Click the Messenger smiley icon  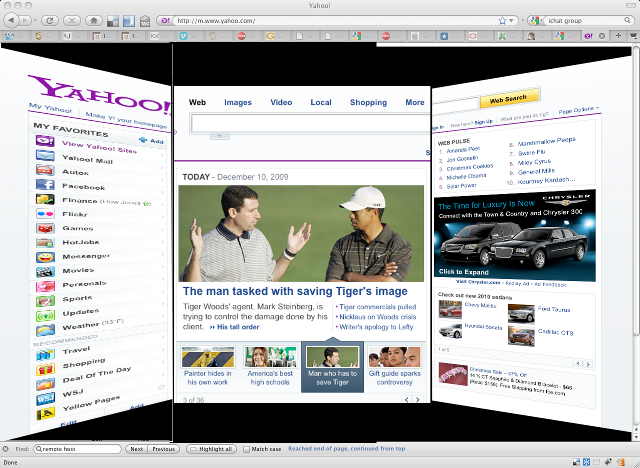coord(45,257)
